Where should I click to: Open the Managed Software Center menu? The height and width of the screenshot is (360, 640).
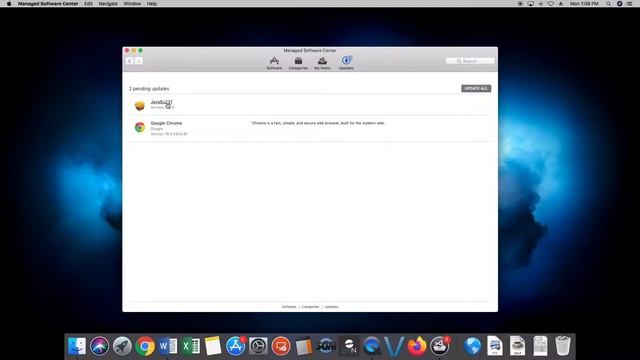(48, 4)
